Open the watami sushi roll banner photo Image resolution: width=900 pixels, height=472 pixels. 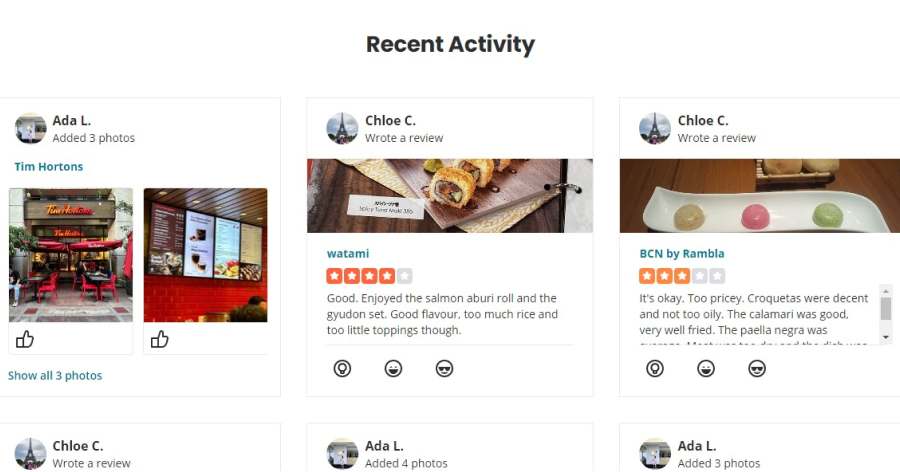click(450, 196)
